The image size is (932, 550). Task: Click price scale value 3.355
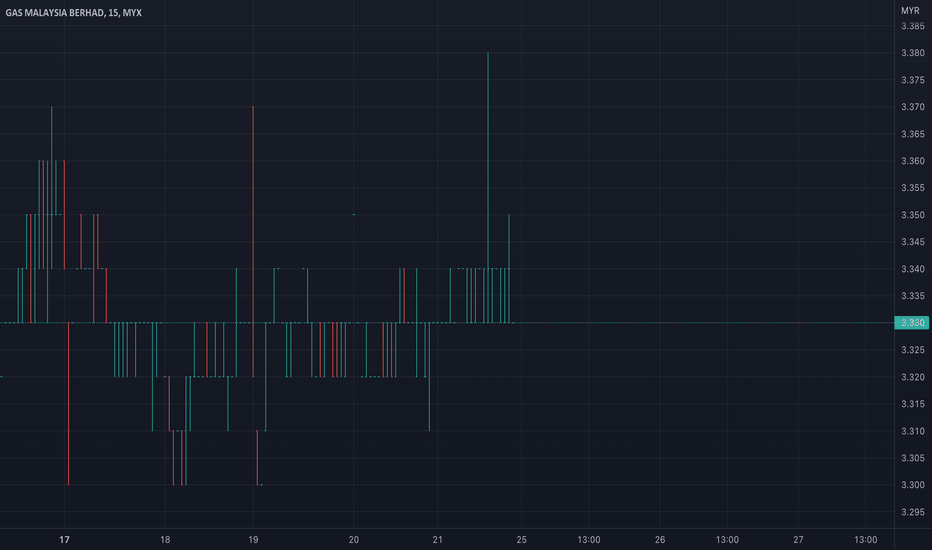click(912, 188)
